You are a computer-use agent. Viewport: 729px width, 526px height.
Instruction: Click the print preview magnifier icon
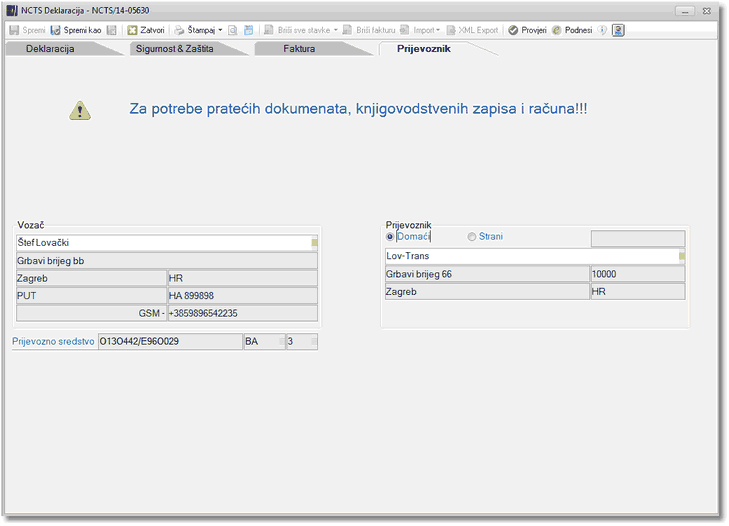[x=233, y=30]
